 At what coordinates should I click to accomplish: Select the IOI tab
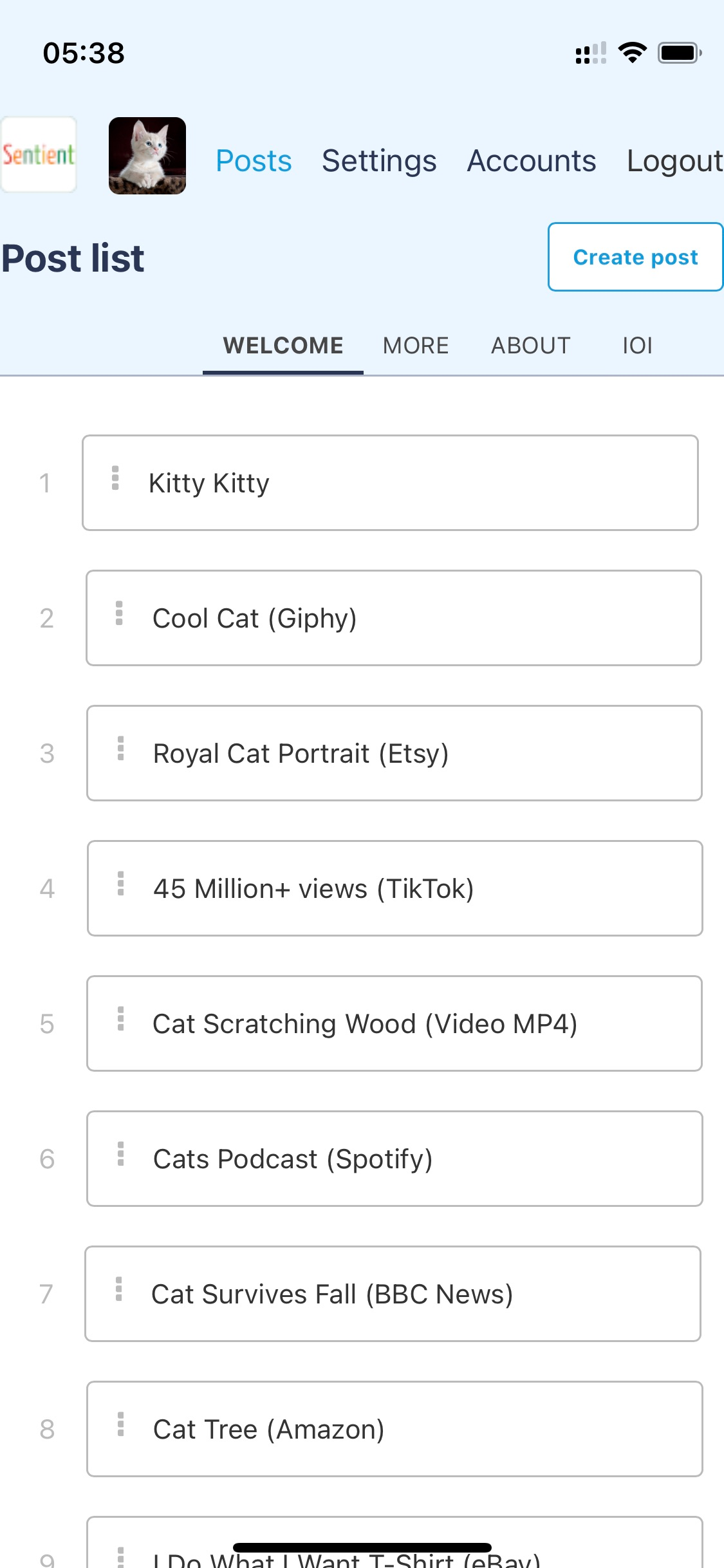[637, 346]
